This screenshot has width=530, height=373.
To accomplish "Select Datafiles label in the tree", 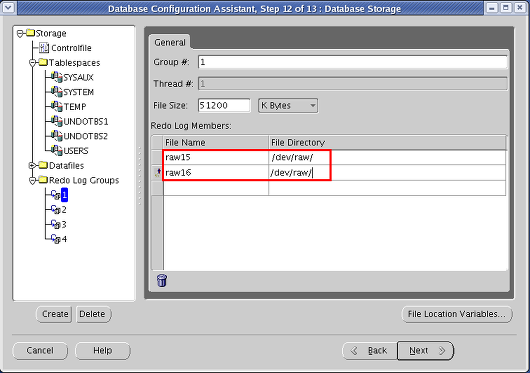I will (67, 166).
